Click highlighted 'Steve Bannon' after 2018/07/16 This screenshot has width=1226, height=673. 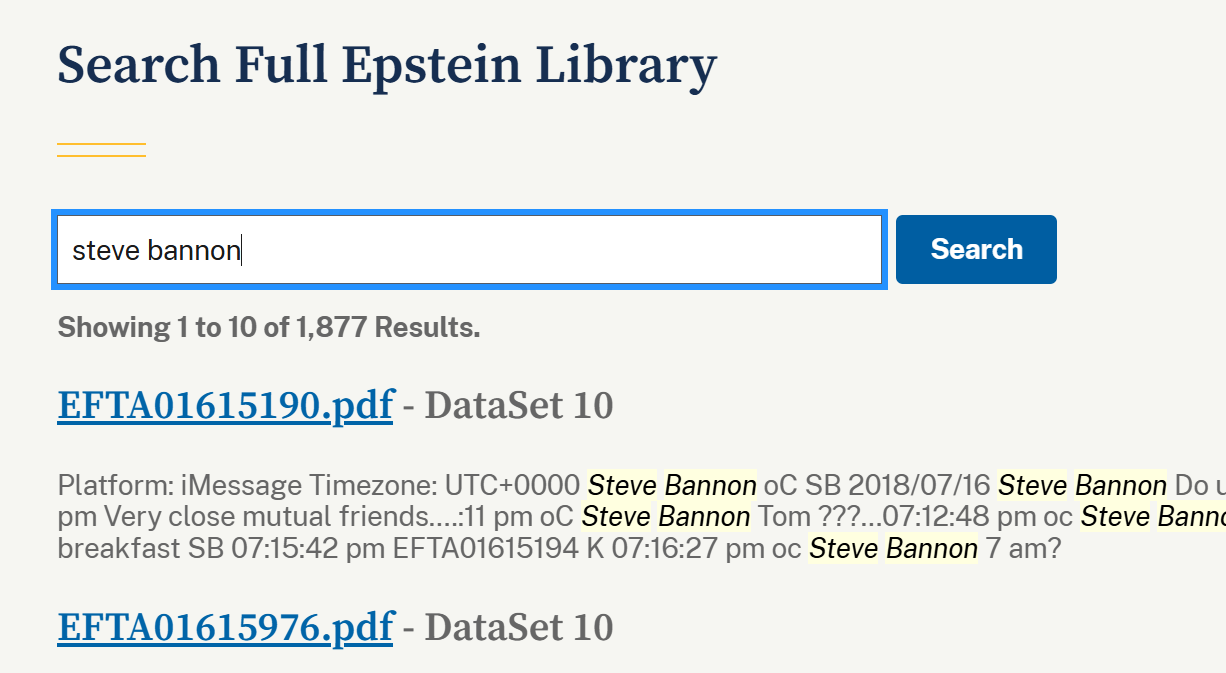tap(1082, 486)
